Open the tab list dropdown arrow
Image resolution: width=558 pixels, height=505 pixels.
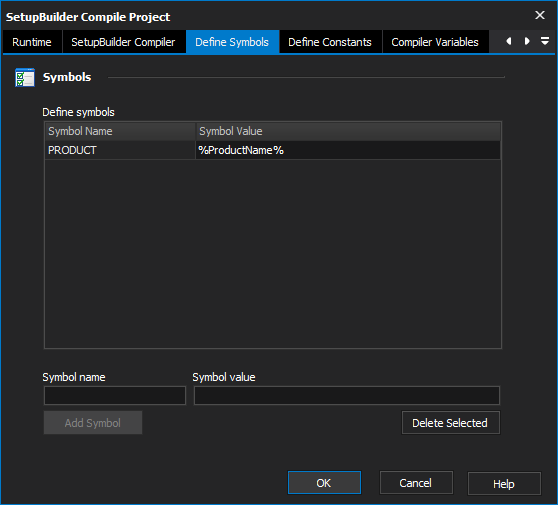(x=544, y=41)
